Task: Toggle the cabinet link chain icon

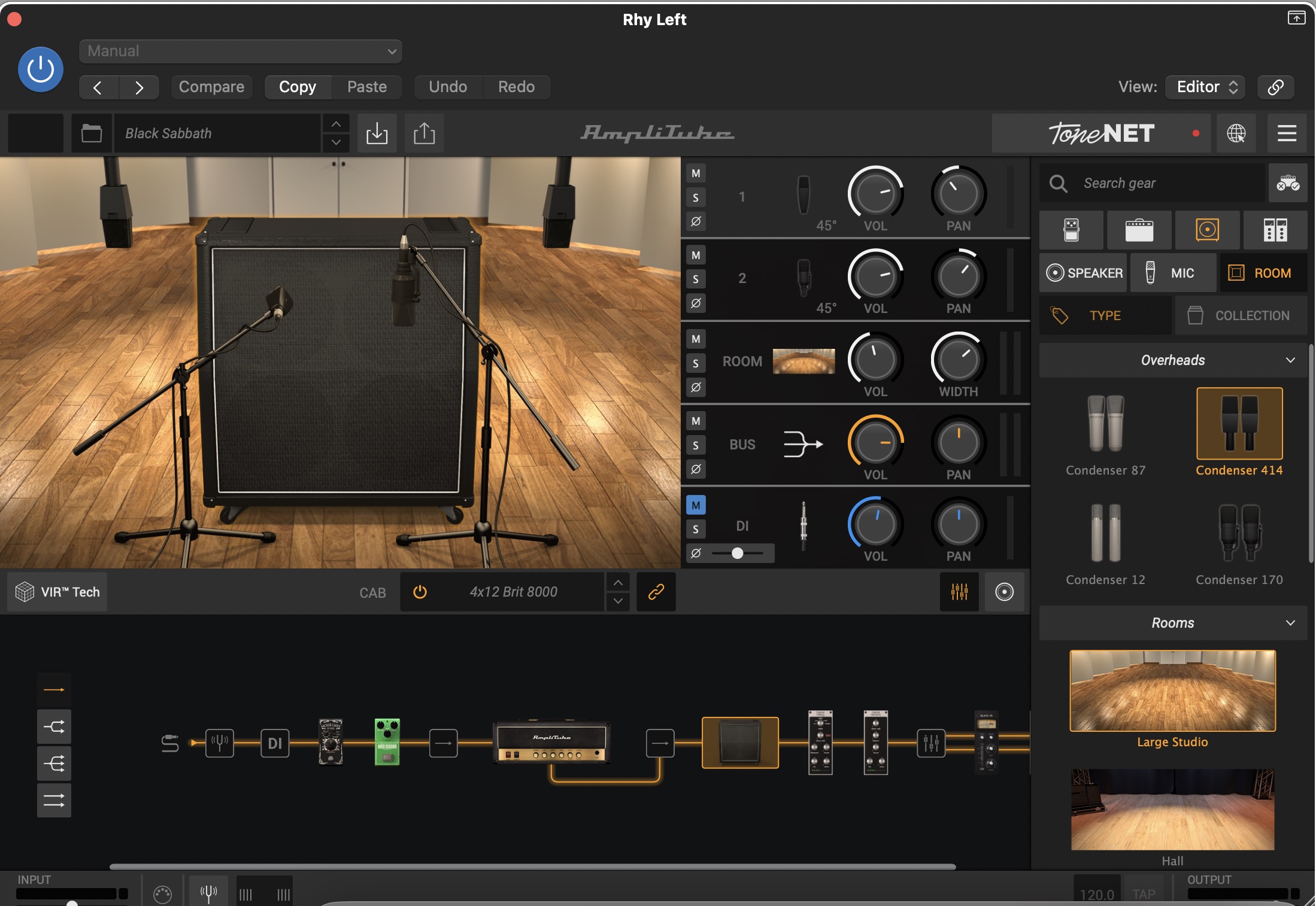Action: [x=656, y=592]
